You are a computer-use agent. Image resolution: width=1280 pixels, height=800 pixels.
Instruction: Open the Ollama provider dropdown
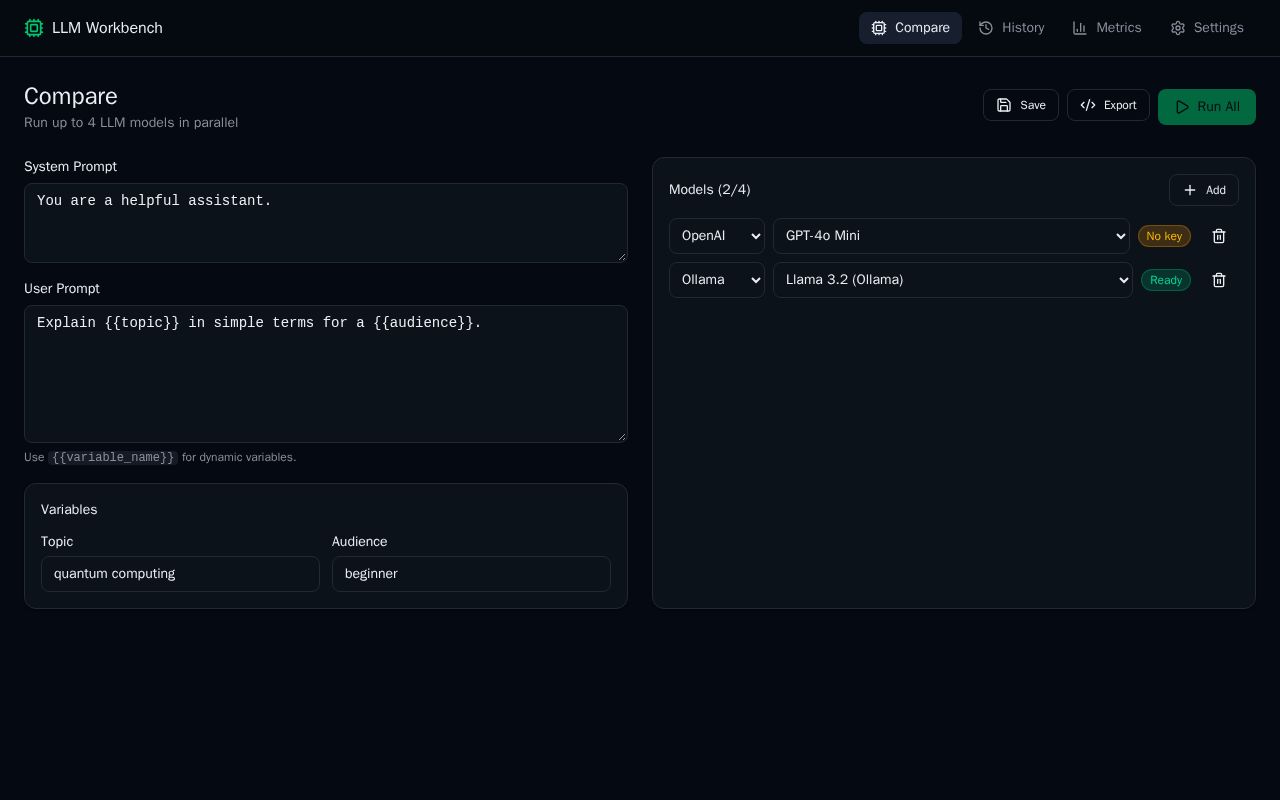coord(717,280)
